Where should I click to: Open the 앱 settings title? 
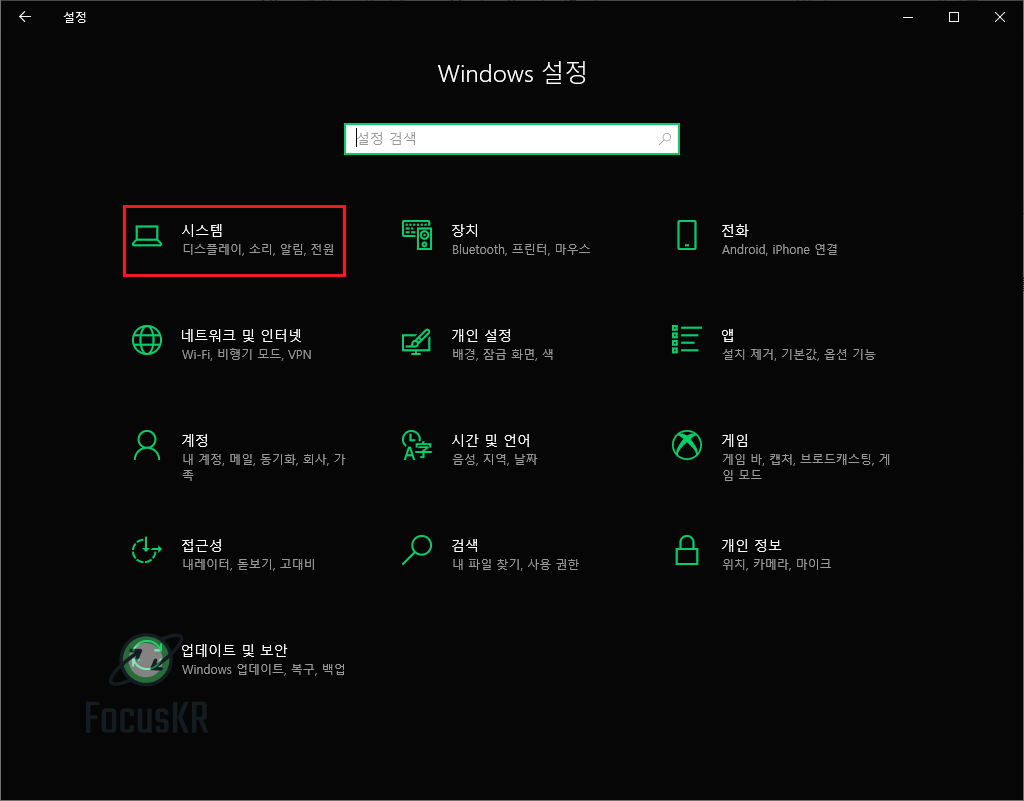(728, 336)
